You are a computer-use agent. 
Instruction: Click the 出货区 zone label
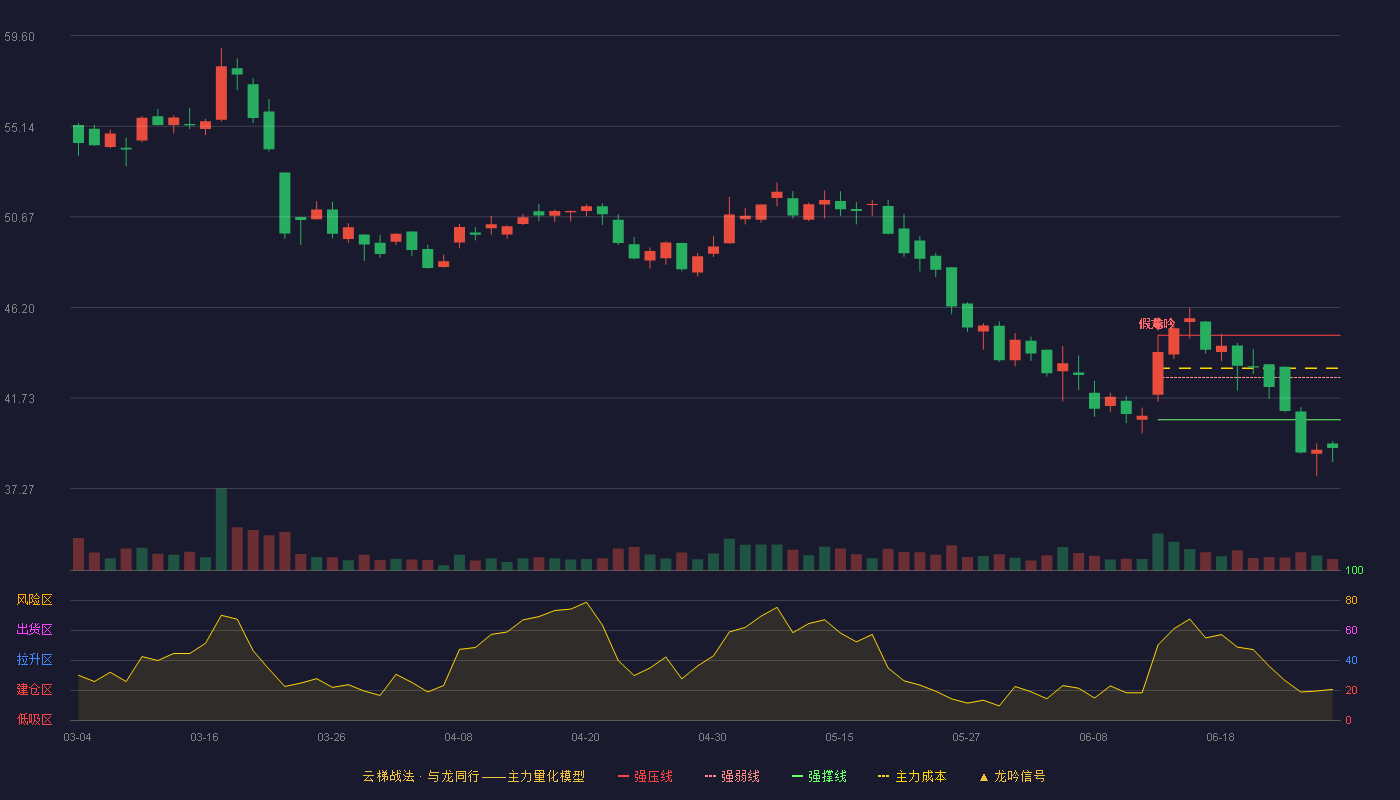point(34,630)
